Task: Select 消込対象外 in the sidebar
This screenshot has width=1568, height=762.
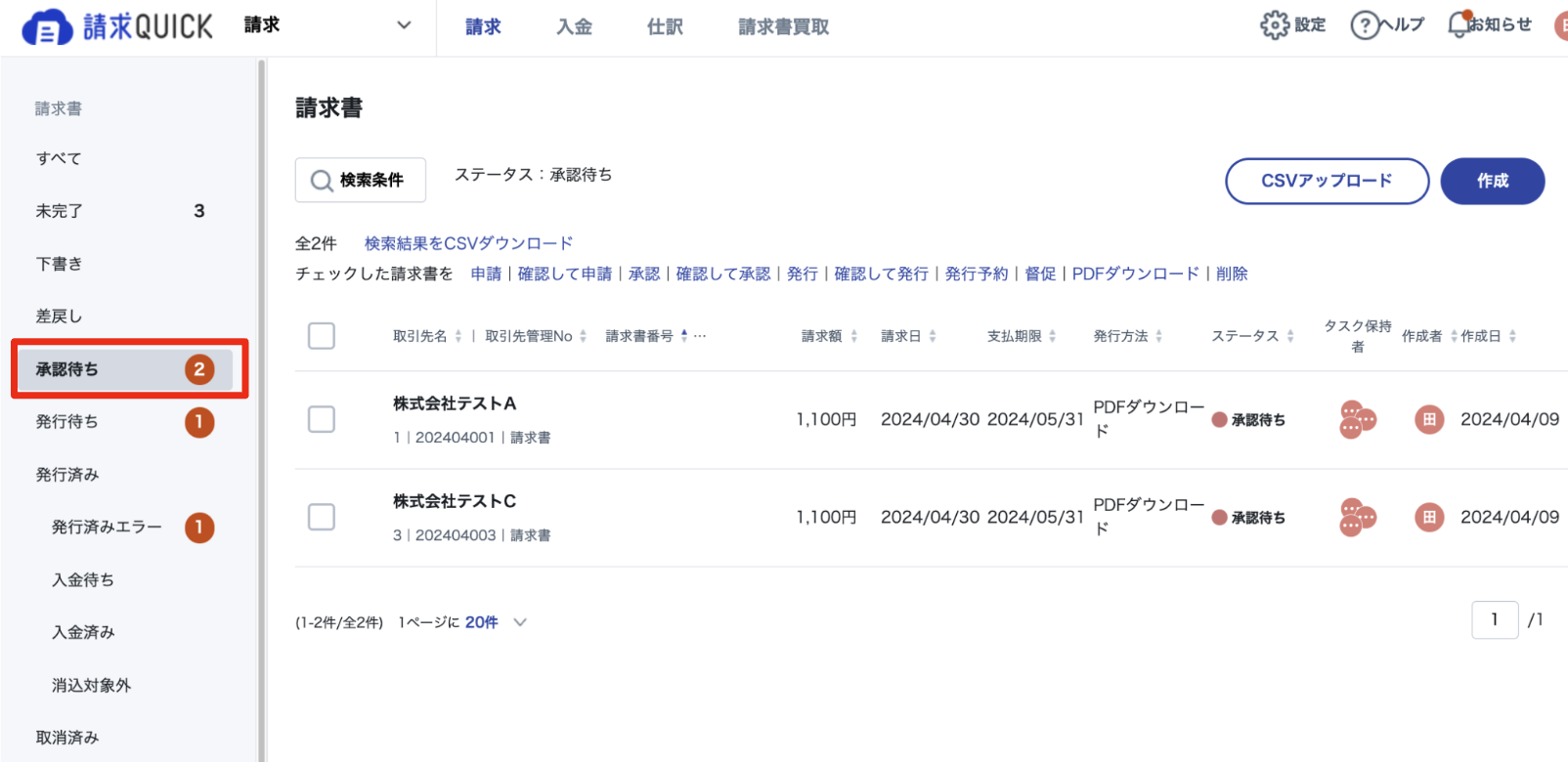Action: point(91,686)
